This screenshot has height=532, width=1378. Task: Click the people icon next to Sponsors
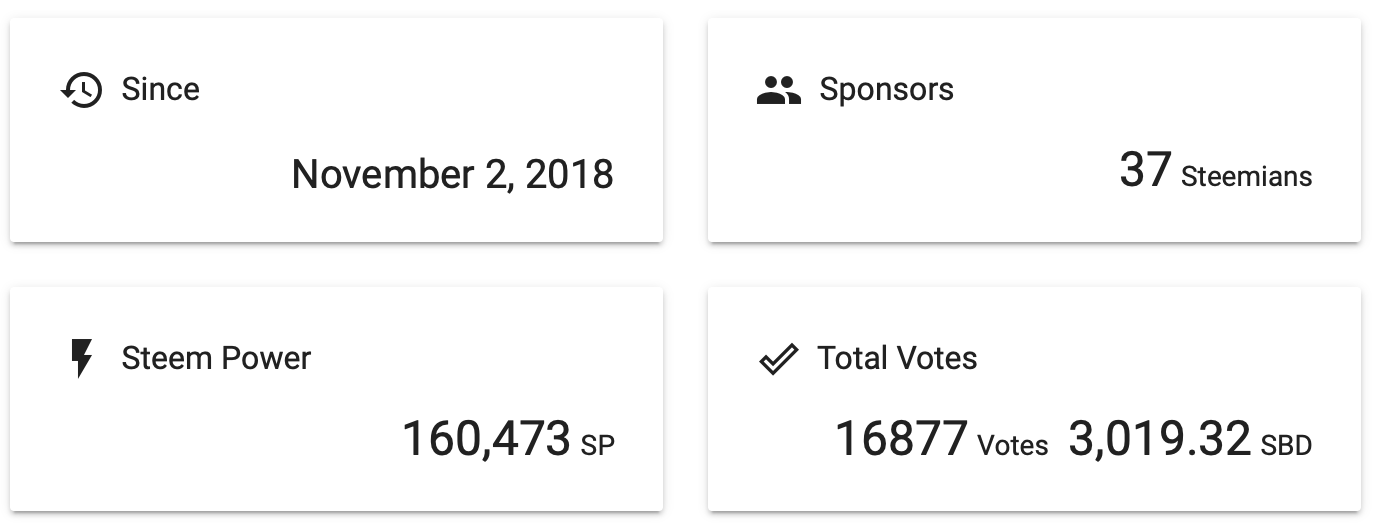coord(779,90)
